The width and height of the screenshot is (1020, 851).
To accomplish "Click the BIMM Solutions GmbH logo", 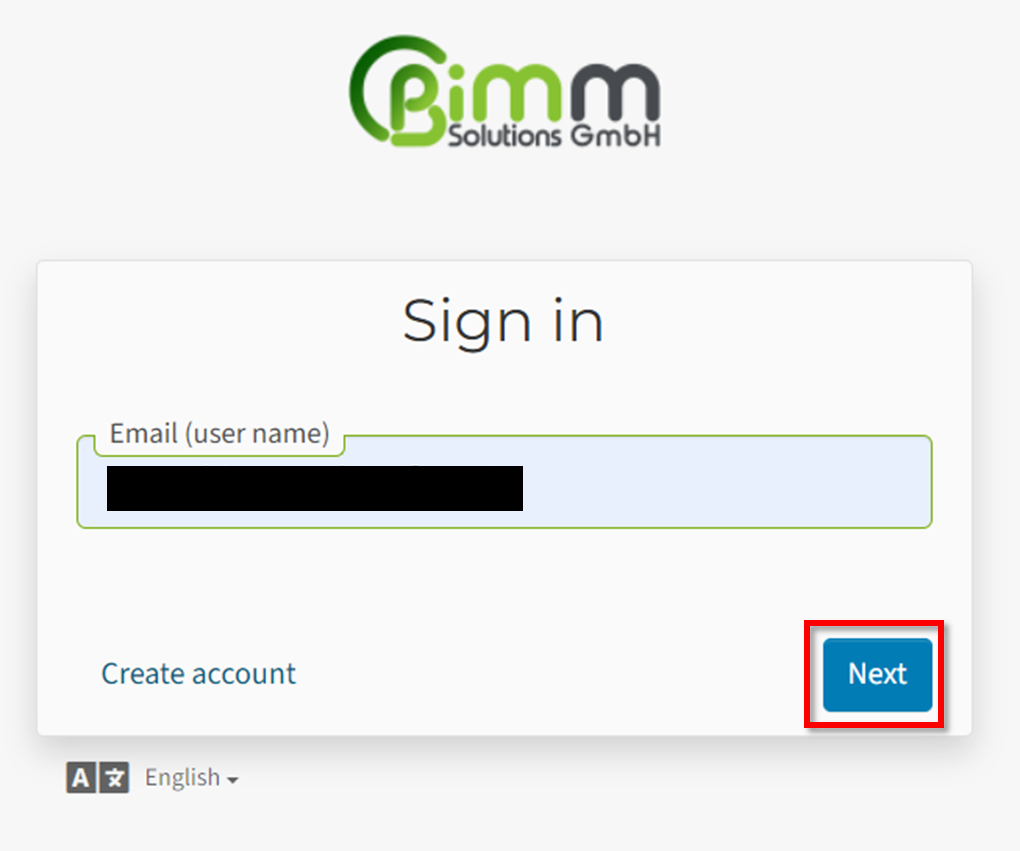I will [505, 91].
